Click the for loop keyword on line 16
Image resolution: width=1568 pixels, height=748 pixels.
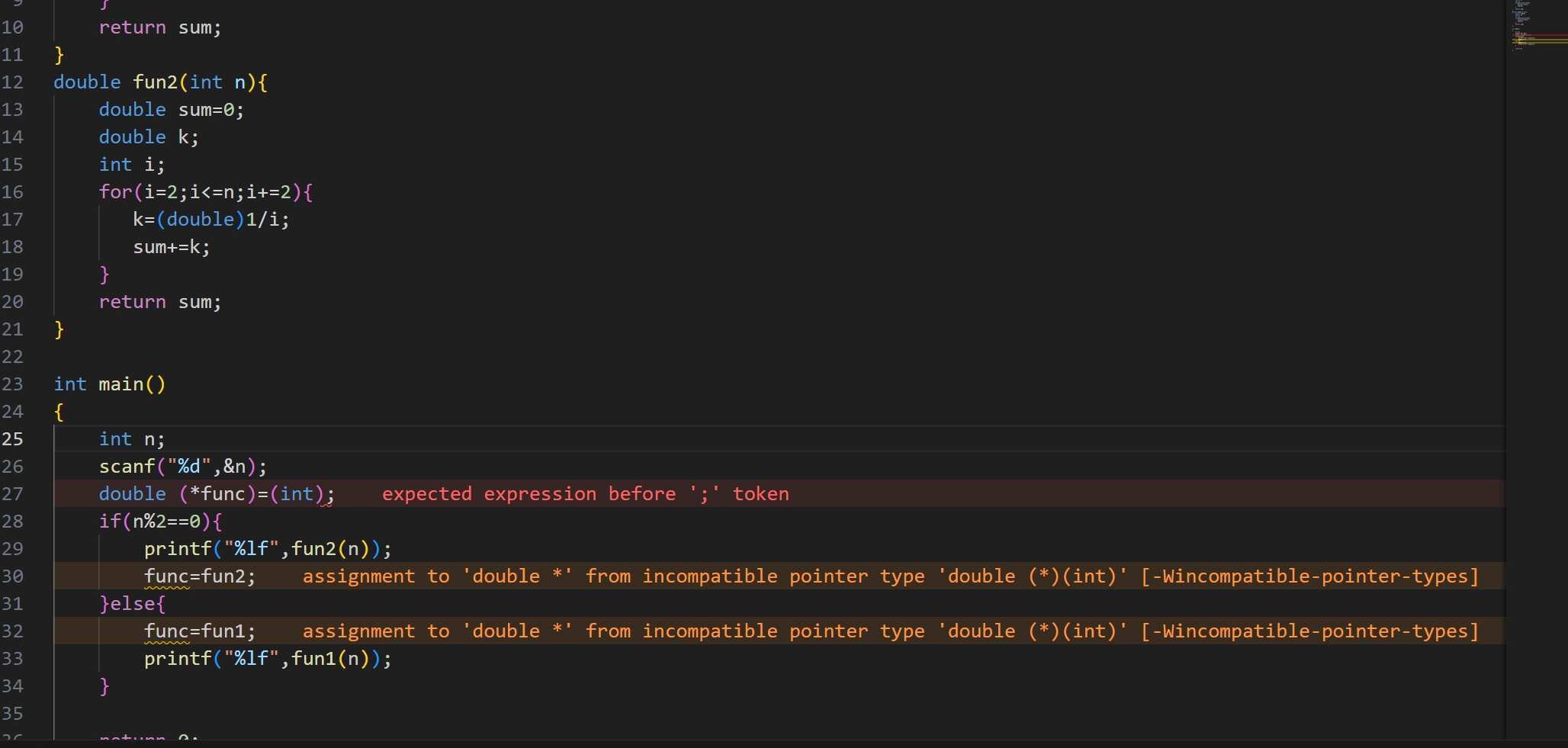tap(115, 192)
